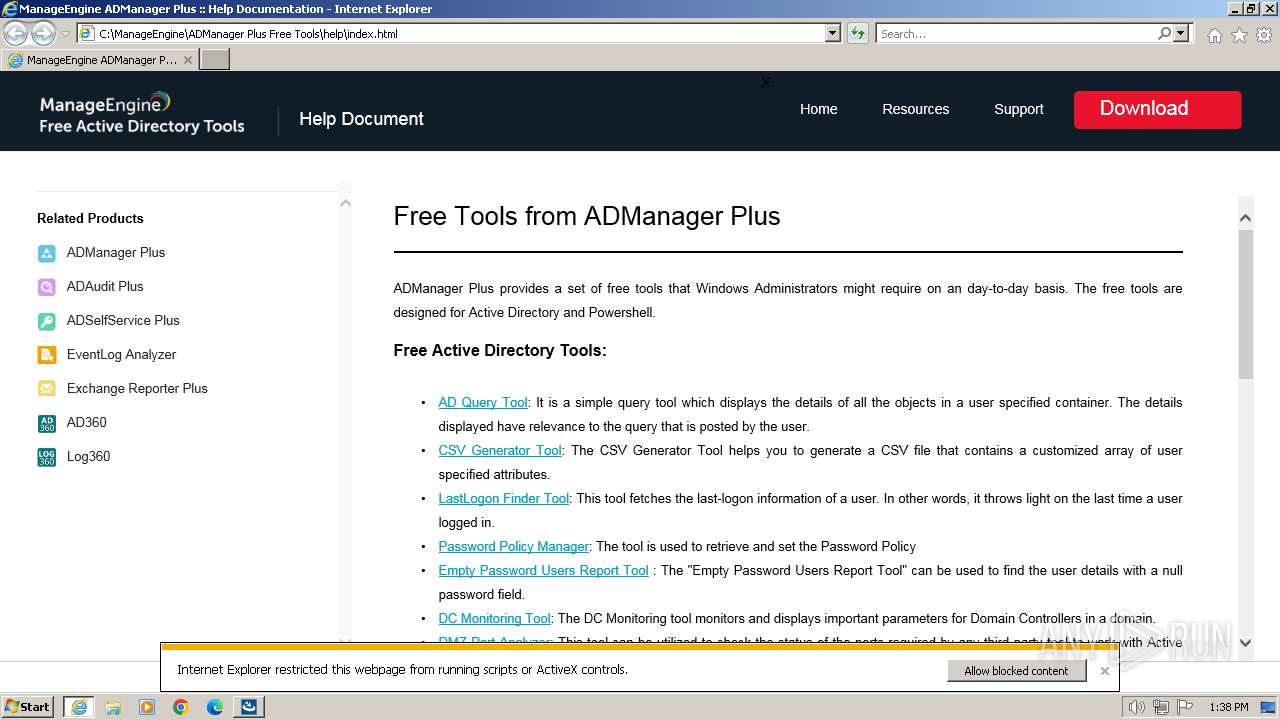
Task: Open ADManager Plus related product link
Action: (116, 253)
